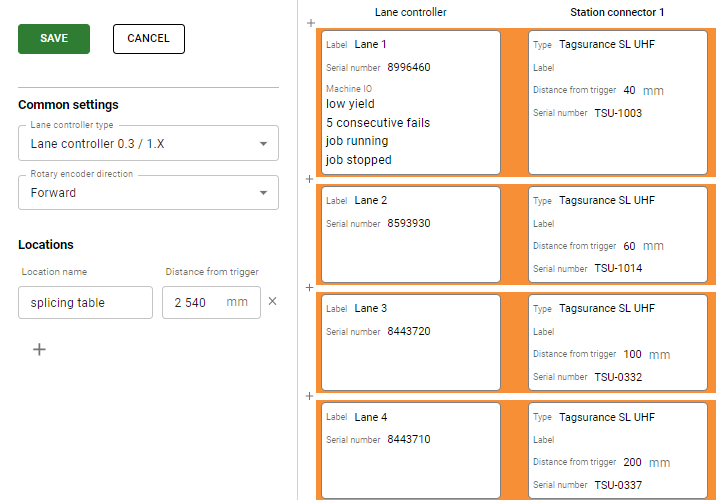Click the plus icon between Lane 3 and Lane 4
The width and height of the screenshot is (716, 500).
(309, 396)
